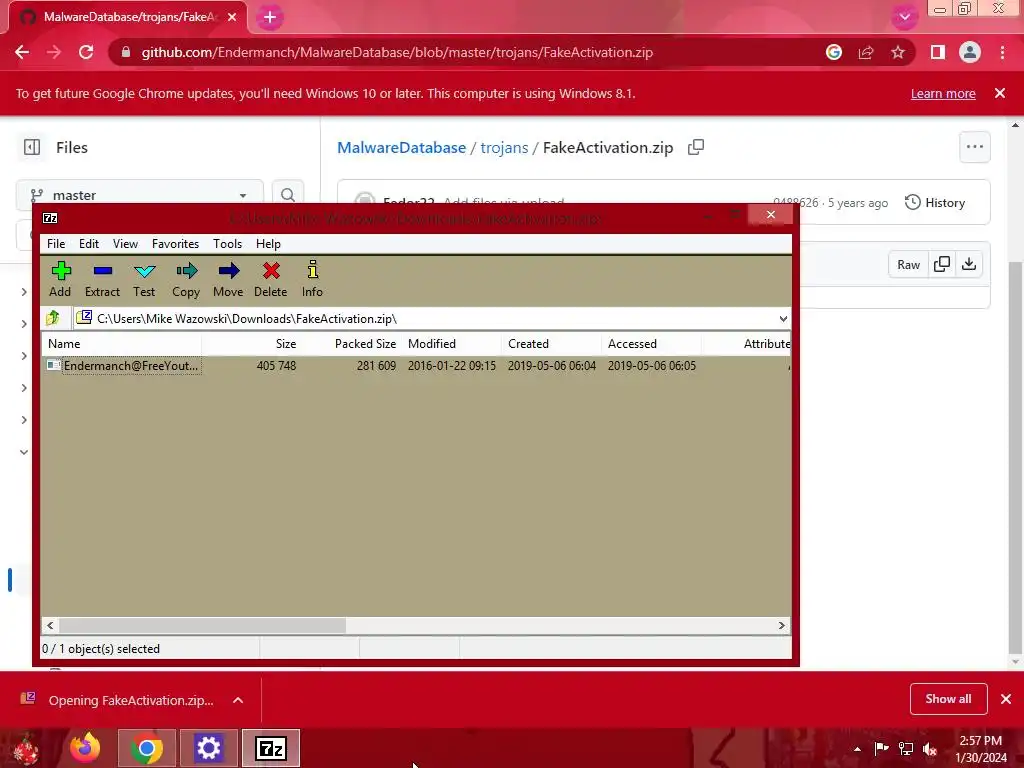
Task: View the file History on GitHub
Action: (x=935, y=202)
